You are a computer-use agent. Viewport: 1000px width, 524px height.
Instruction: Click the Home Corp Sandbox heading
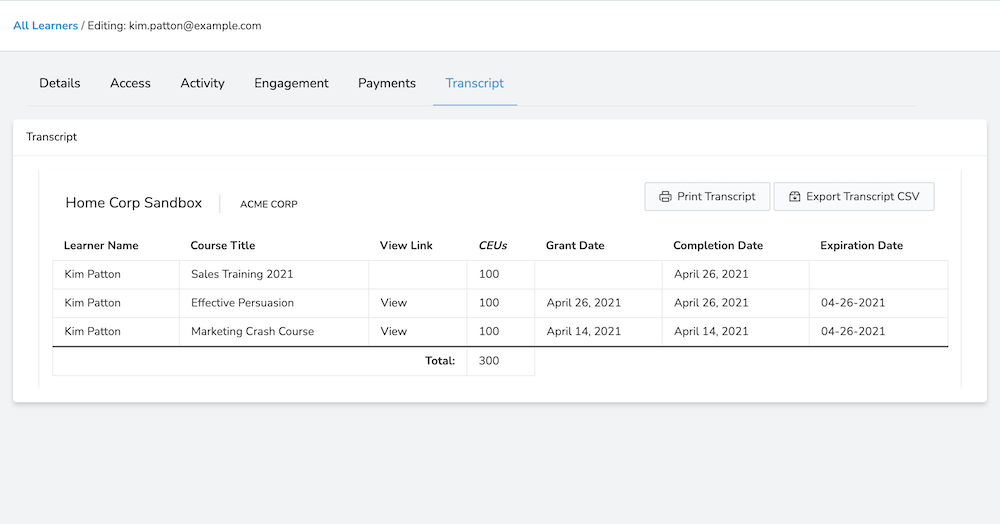click(134, 203)
